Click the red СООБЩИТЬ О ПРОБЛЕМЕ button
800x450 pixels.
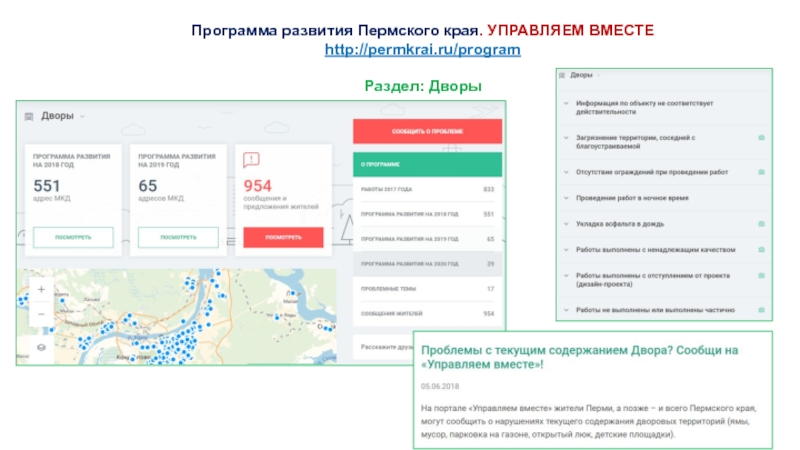[x=427, y=131]
